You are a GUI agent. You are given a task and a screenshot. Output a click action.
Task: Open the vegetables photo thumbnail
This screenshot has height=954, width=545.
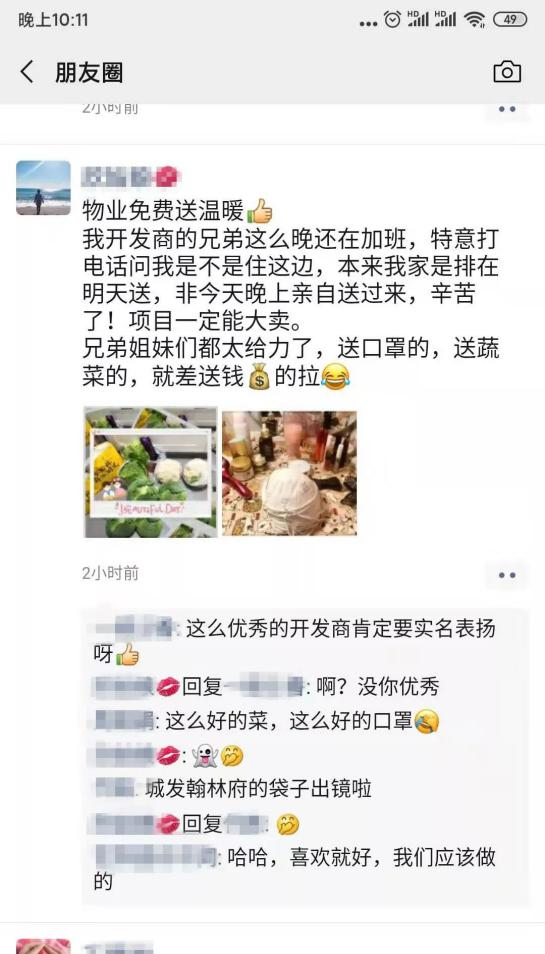pos(151,472)
